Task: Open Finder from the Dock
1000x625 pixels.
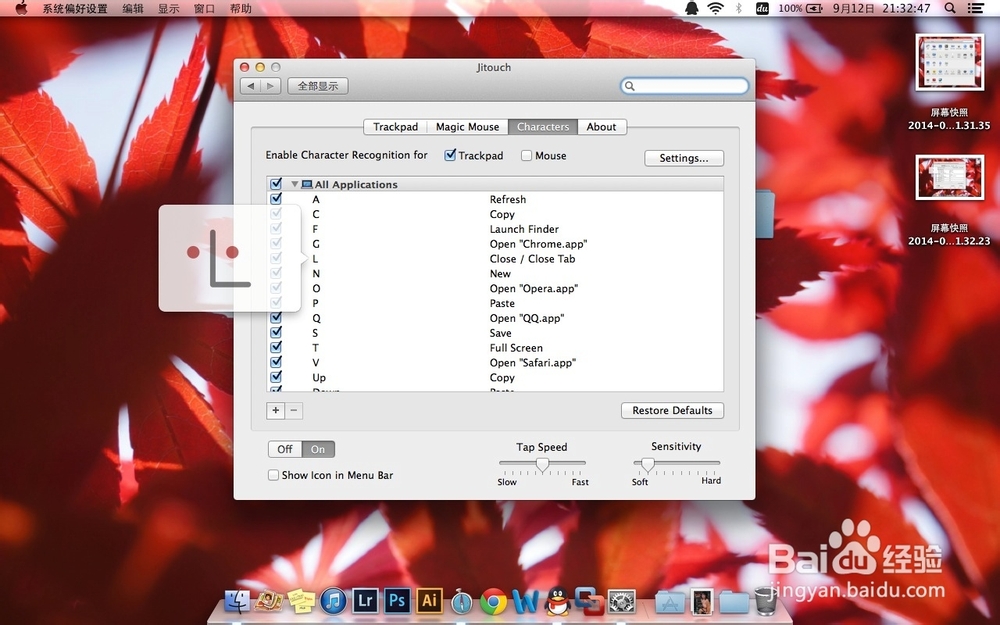Action: click(238, 601)
